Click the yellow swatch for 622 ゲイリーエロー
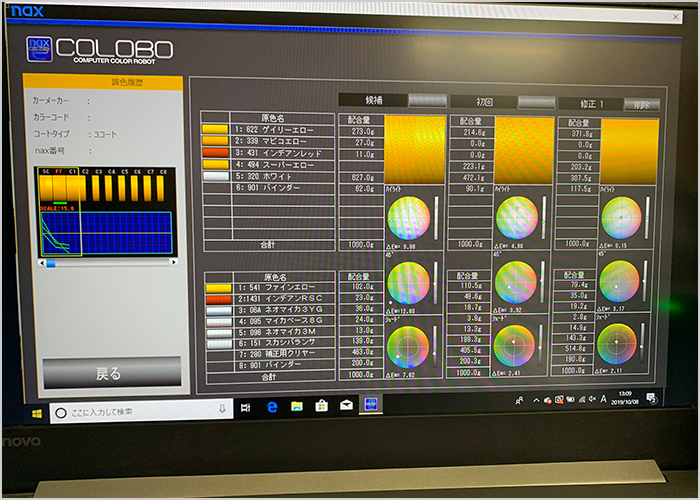Image resolution: width=700 pixels, height=500 pixels. (215, 129)
